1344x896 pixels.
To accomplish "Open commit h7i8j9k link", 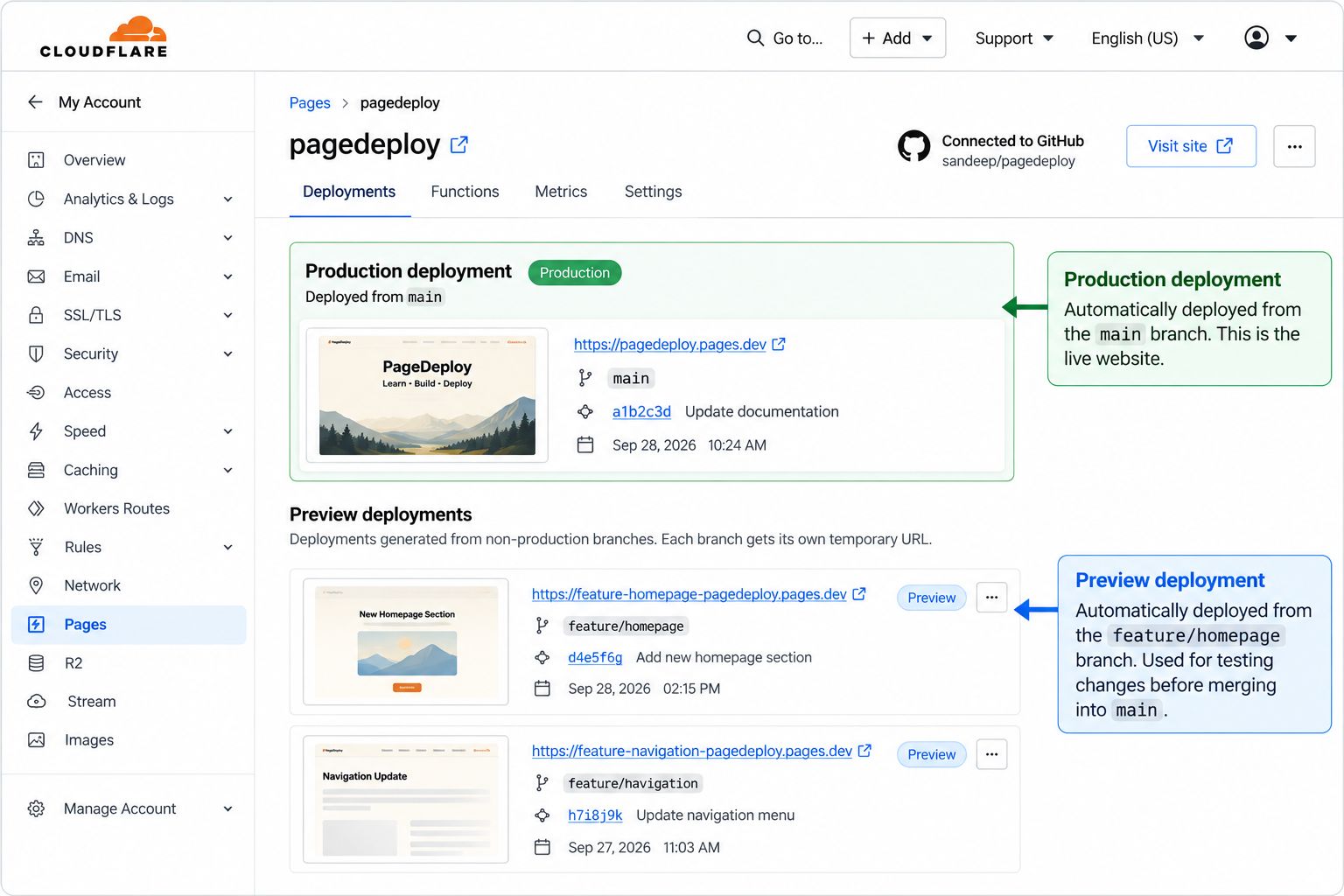I will [x=595, y=815].
